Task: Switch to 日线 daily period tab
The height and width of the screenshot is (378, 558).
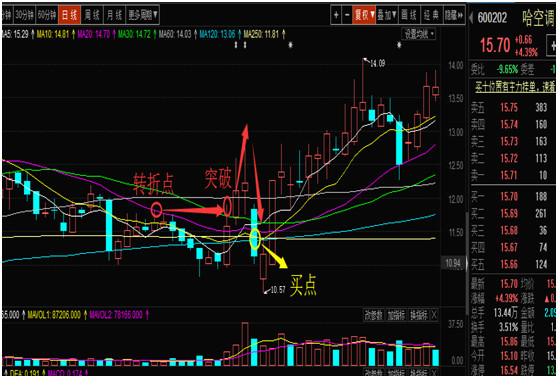Action: tap(70, 15)
